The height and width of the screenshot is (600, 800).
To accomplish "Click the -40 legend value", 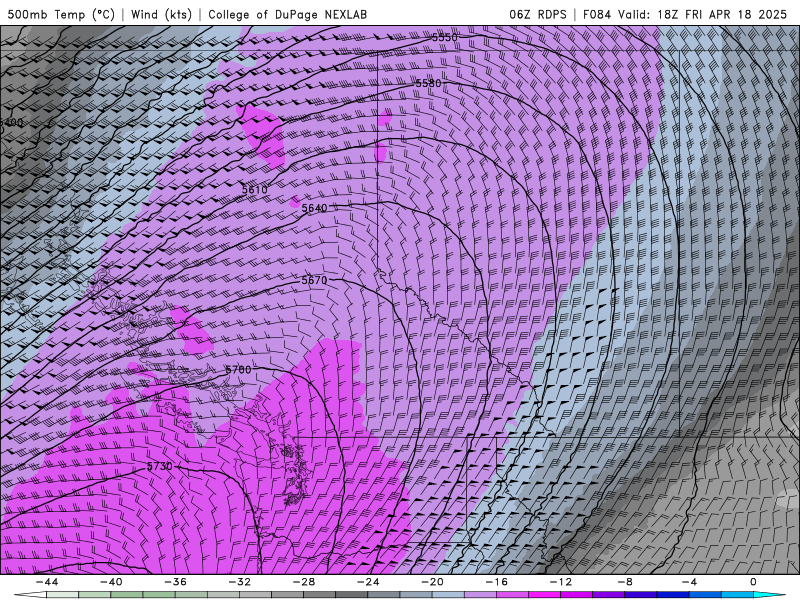I will 111,582.
